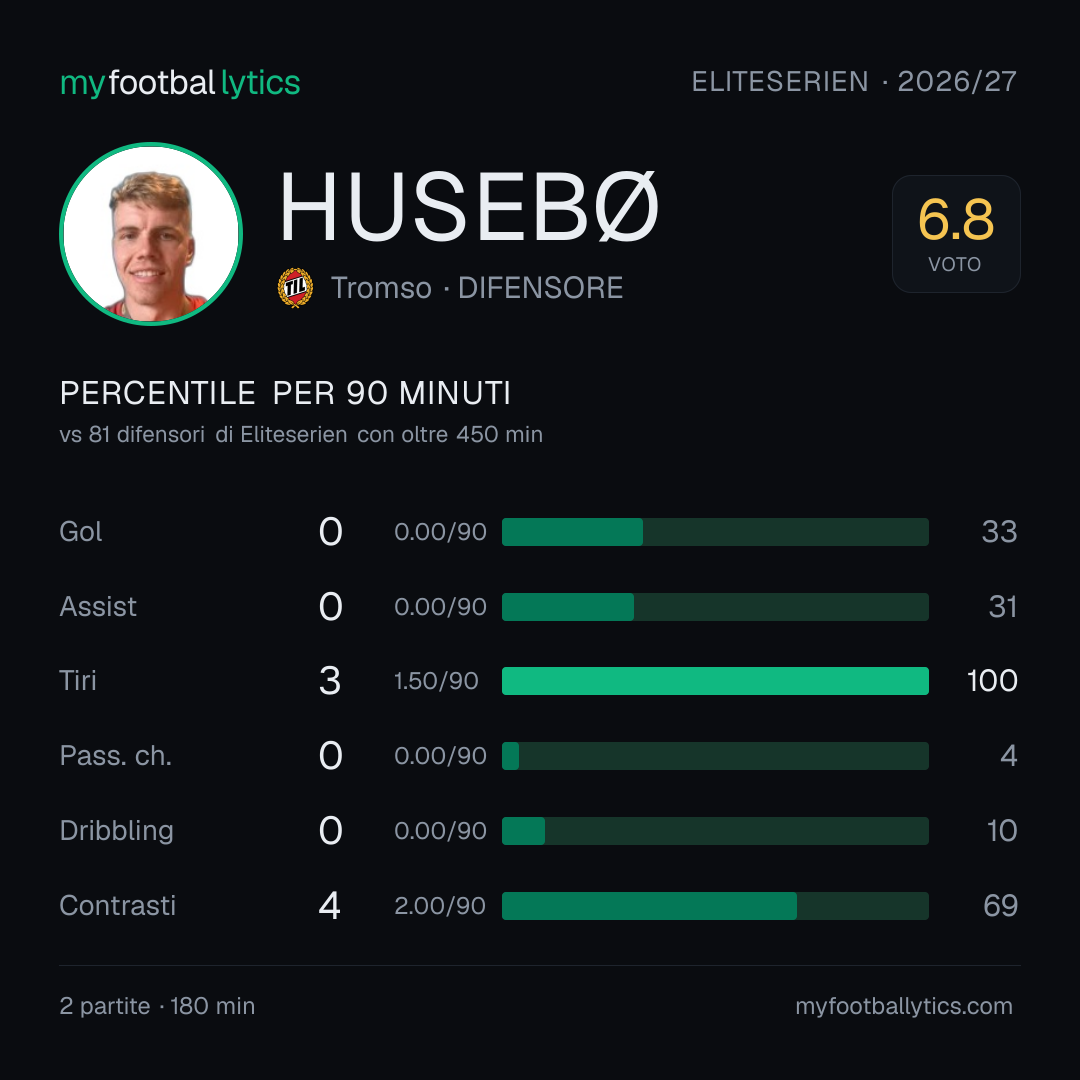Click the Contrasti 2.00/90 rate value
This screenshot has width=1080, height=1080.
tap(440, 906)
